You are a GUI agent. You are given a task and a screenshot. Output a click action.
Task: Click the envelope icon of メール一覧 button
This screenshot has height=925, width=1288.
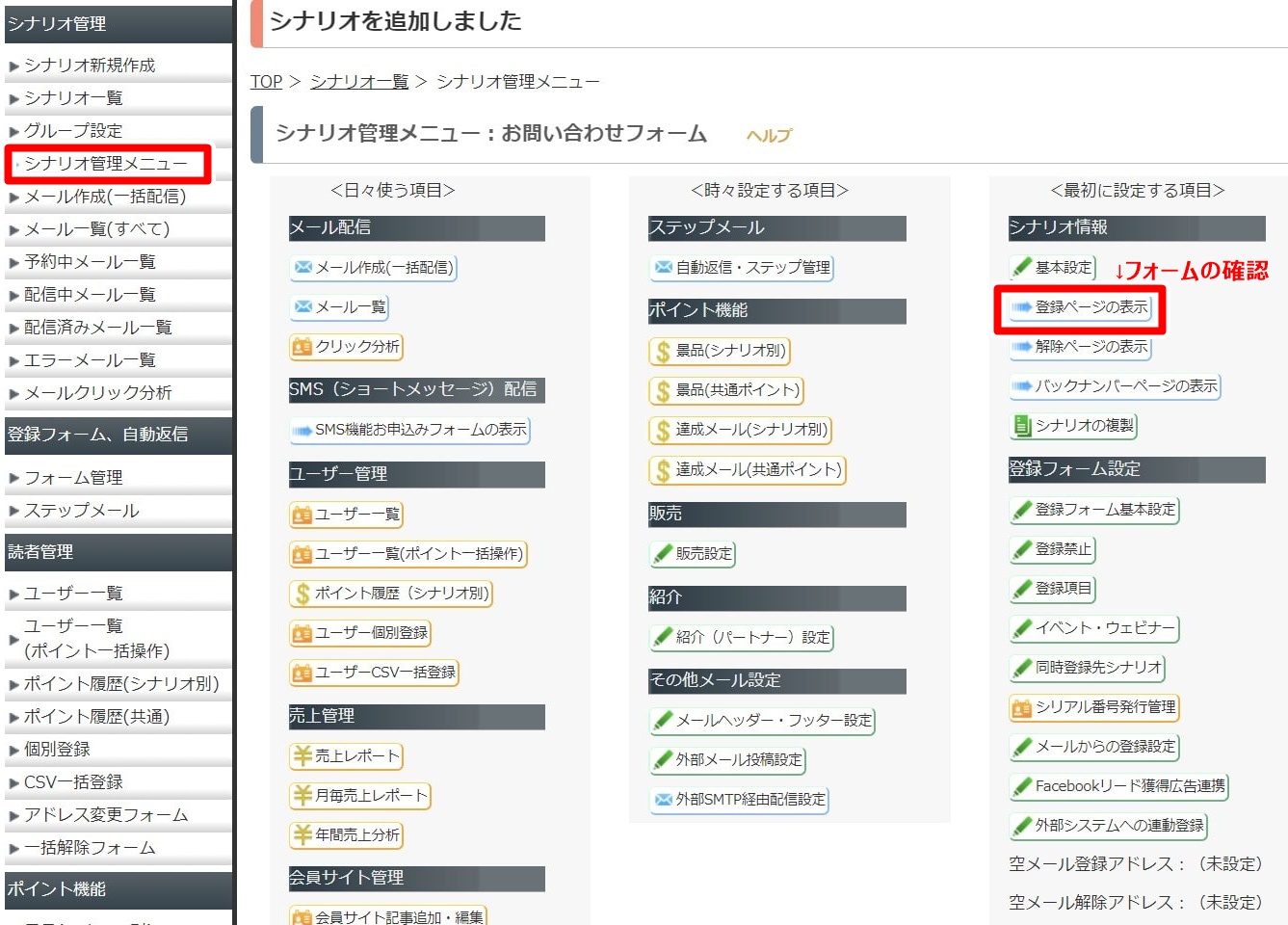tap(303, 306)
